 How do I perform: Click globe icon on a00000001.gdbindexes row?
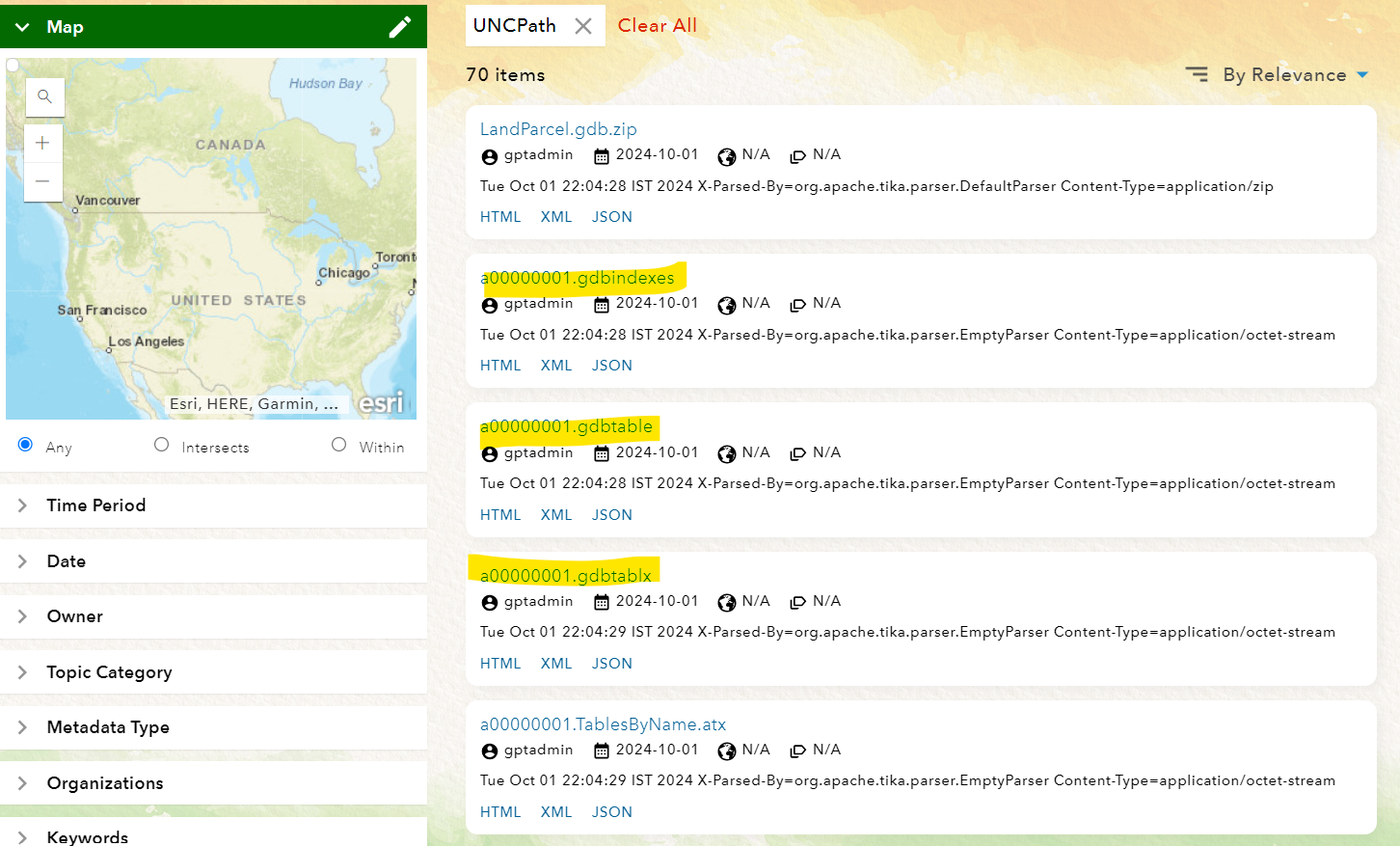coord(727,305)
